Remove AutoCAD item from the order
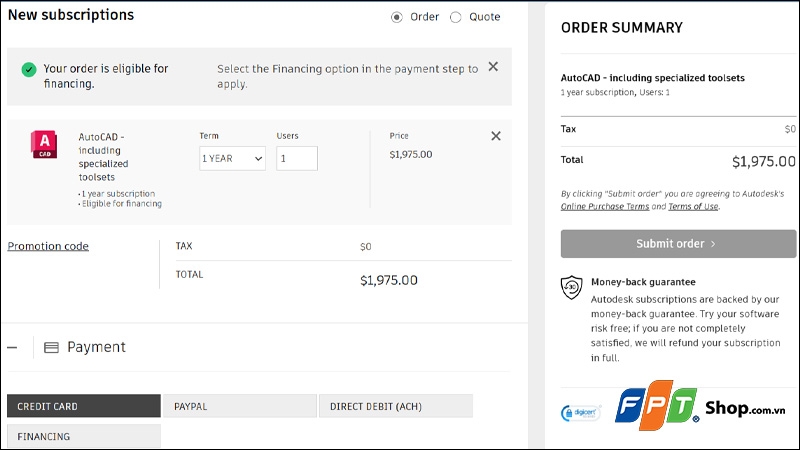The width and height of the screenshot is (800, 450). point(496,136)
